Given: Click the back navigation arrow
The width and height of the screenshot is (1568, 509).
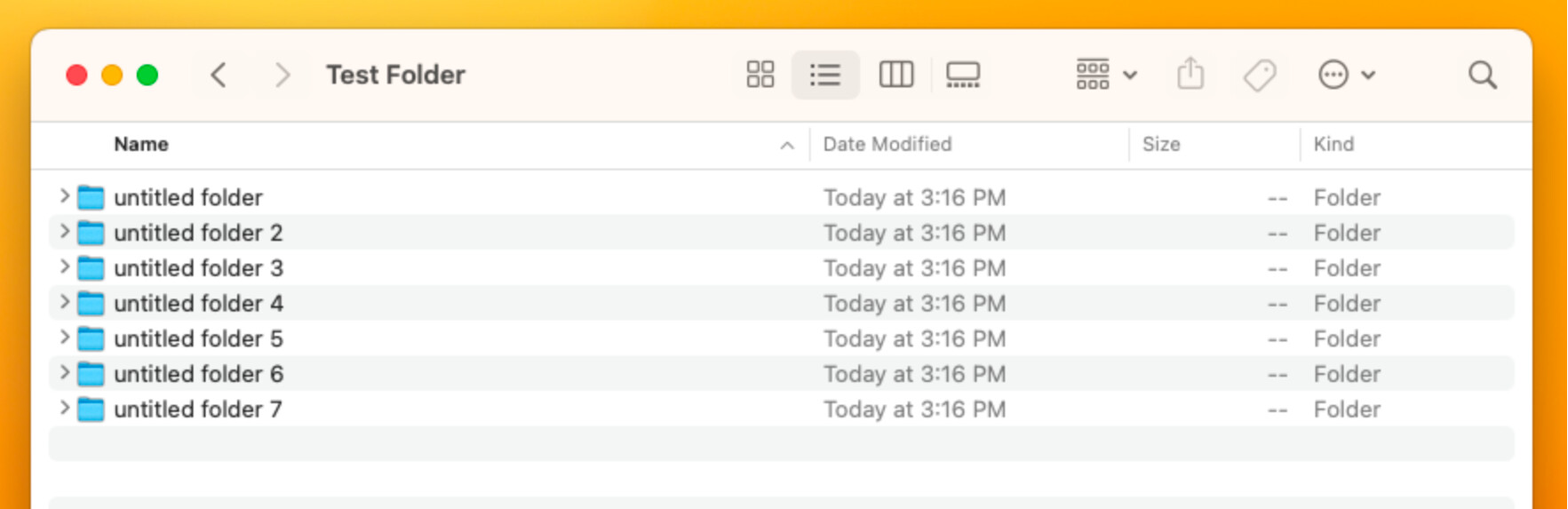Looking at the screenshot, I should 219,76.
